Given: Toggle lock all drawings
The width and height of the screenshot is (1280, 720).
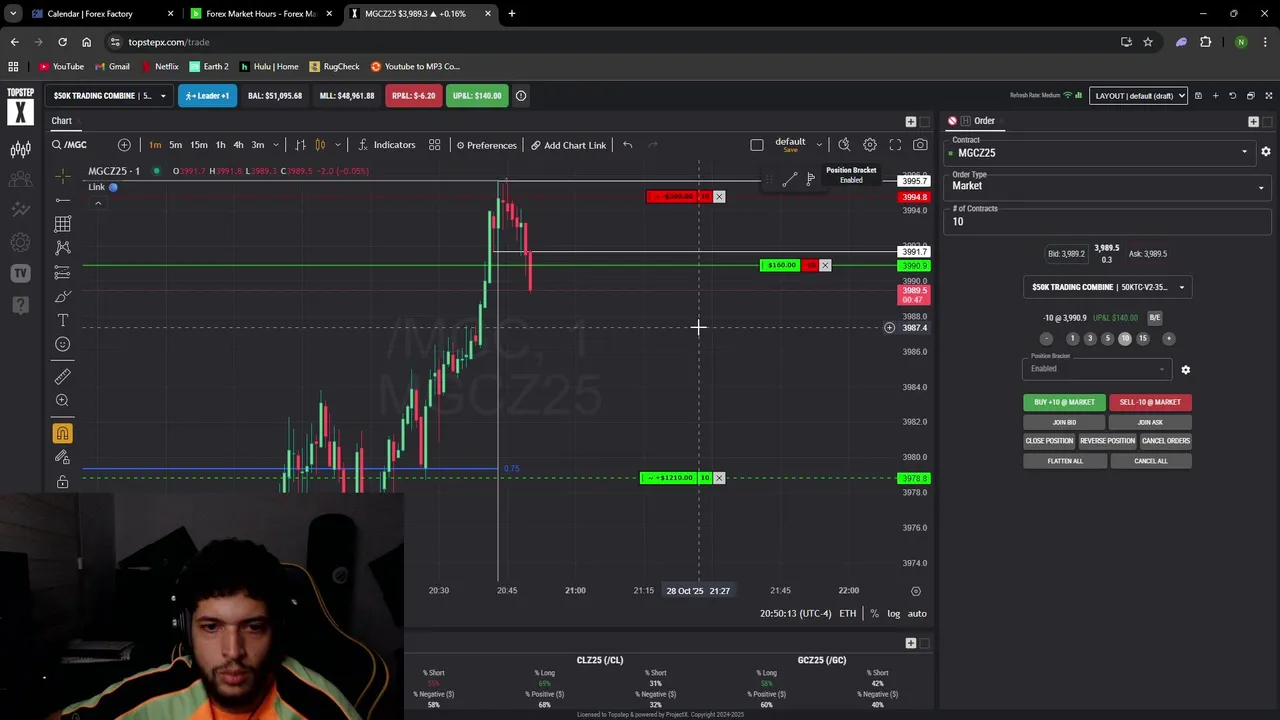Looking at the screenshot, I should click(x=62, y=482).
